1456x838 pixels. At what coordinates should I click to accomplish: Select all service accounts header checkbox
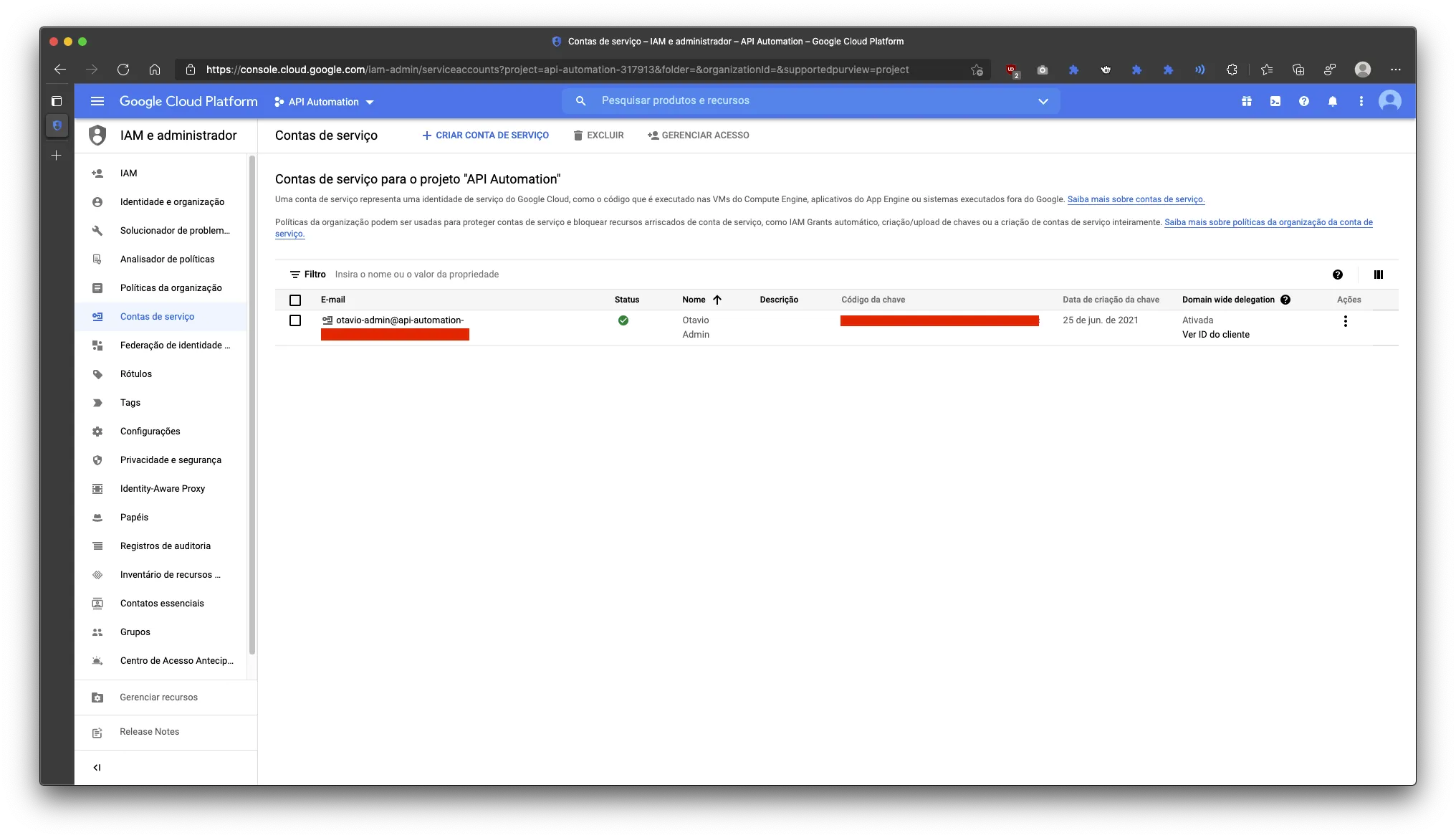(x=295, y=300)
